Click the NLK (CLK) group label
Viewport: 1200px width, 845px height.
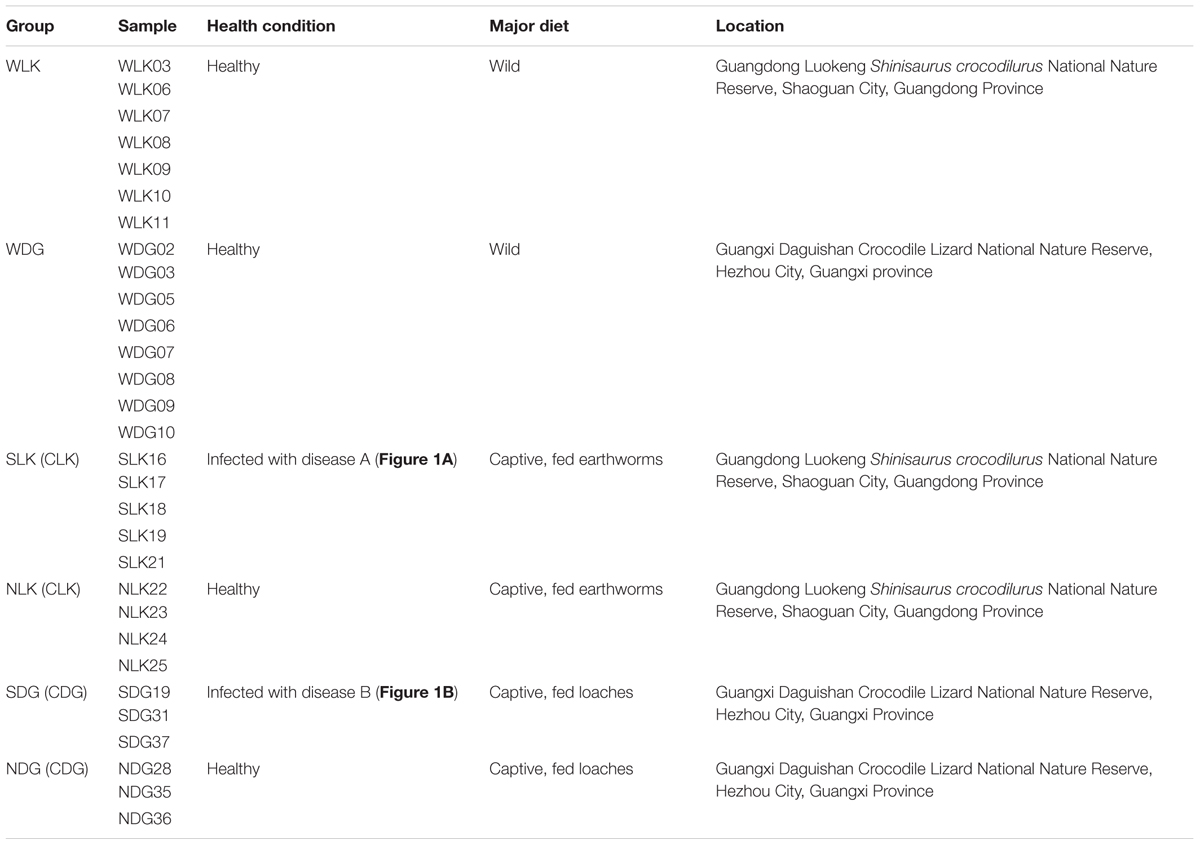(x=46, y=590)
